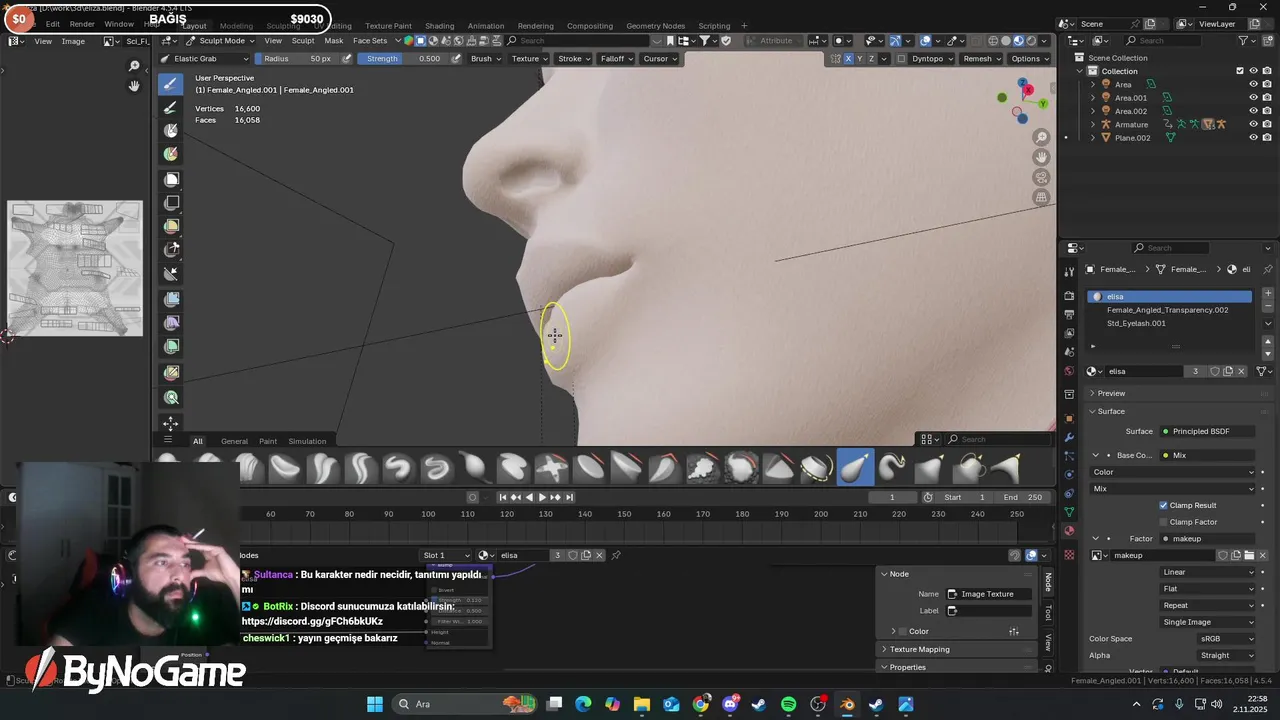This screenshot has width=1280, height=720.
Task: Uncheck Clamp Result option
Action: click(x=1163, y=505)
